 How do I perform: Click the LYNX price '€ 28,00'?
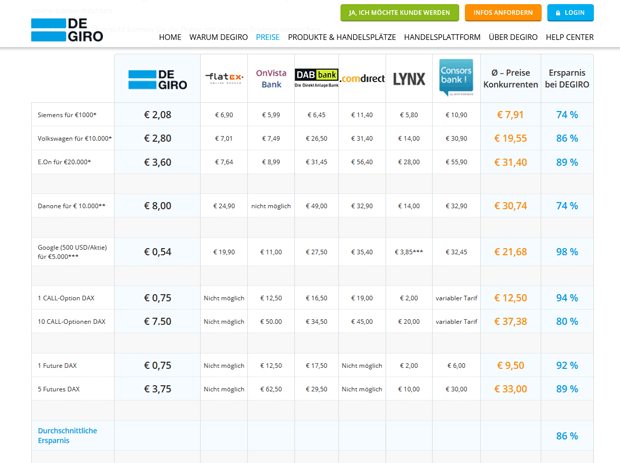(x=409, y=162)
